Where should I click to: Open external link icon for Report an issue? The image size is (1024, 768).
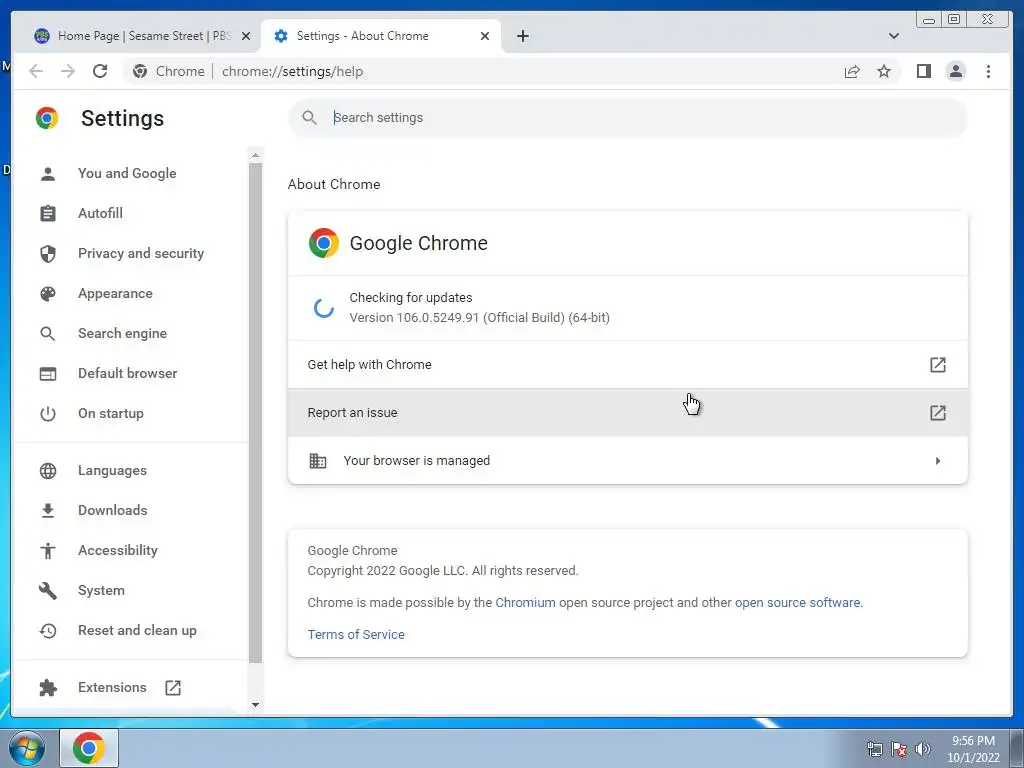tap(938, 413)
